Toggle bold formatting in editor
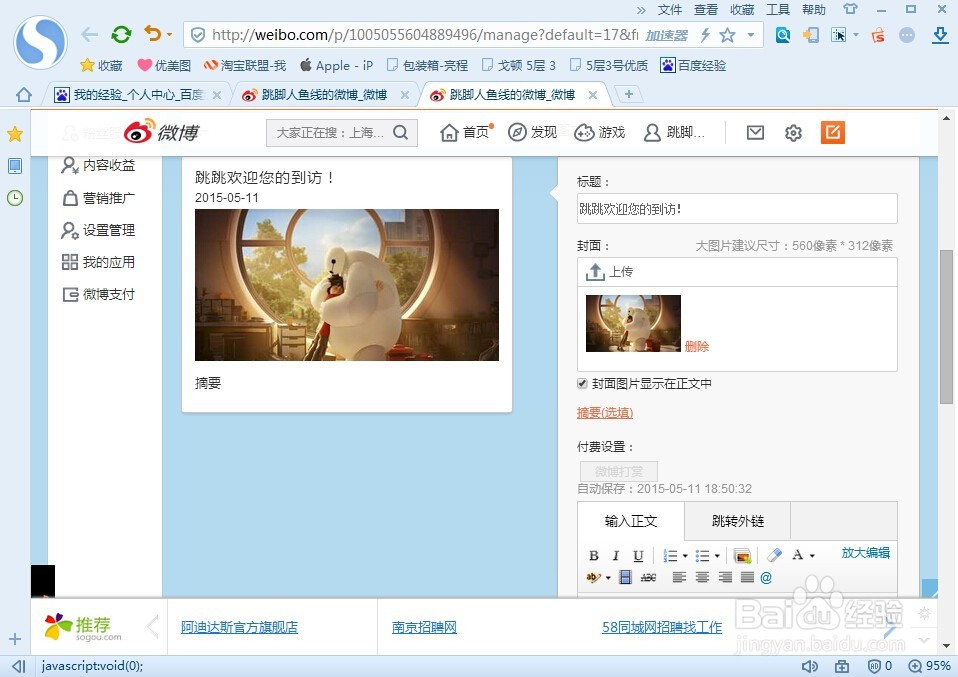958x677 pixels. 593,555
